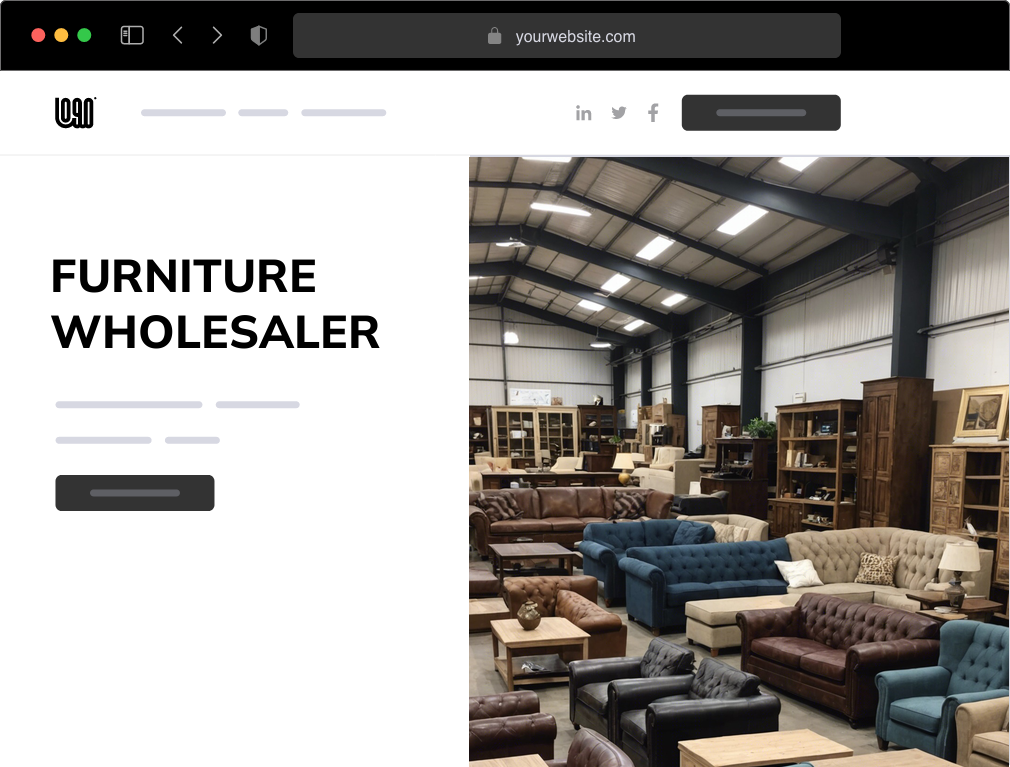Open the privacy shield icon
The height and width of the screenshot is (767, 1010).
point(258,35)
